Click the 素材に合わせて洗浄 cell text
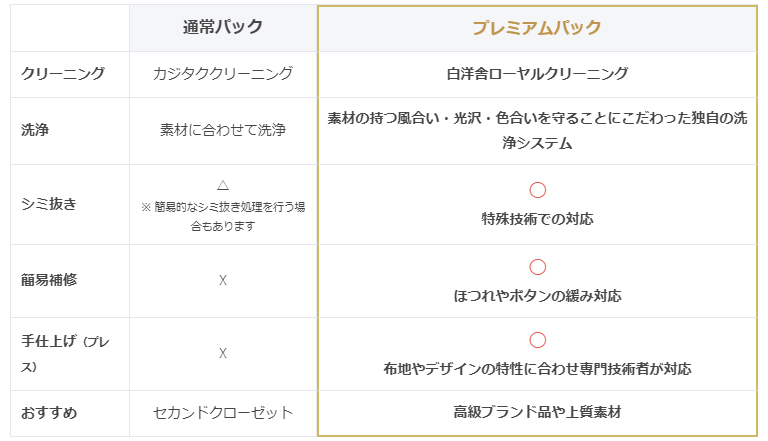The width and height of the screenshot is (768, 441). (223, 130)
